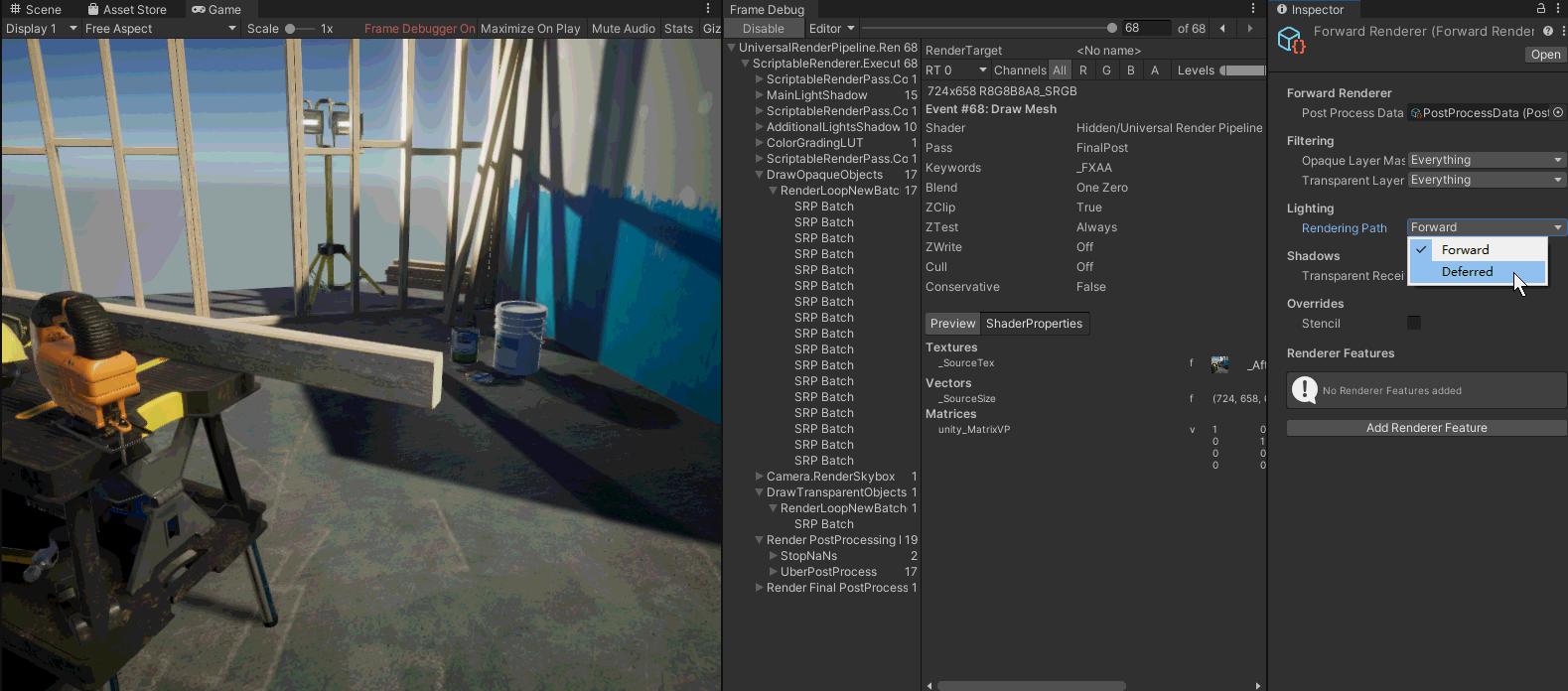Viewport: 1568px width, 691px height.
Task: Open Post Process Data object picker
Action: pyautogui.click(x=1558, y=113)
